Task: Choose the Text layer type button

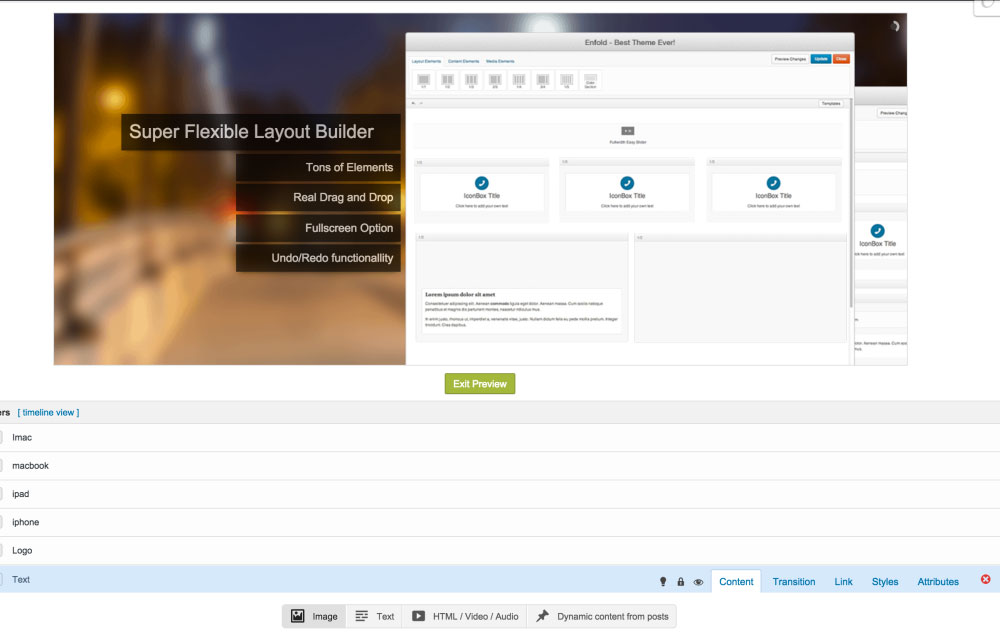Action: tap(374, 616)
